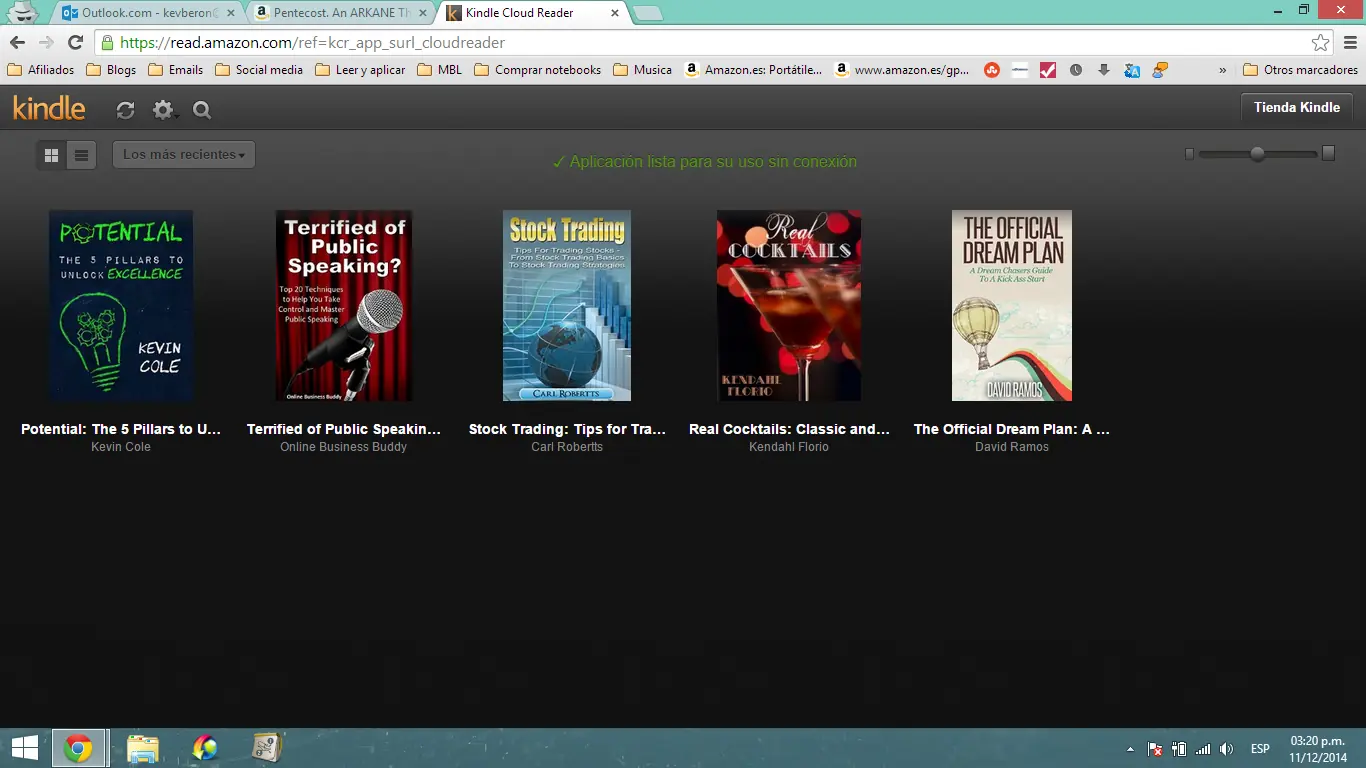This screenshot has width=1366, height=768.
Task: Click the orange kindle logo
Action: pyautogui.click(x=49, y=107)
